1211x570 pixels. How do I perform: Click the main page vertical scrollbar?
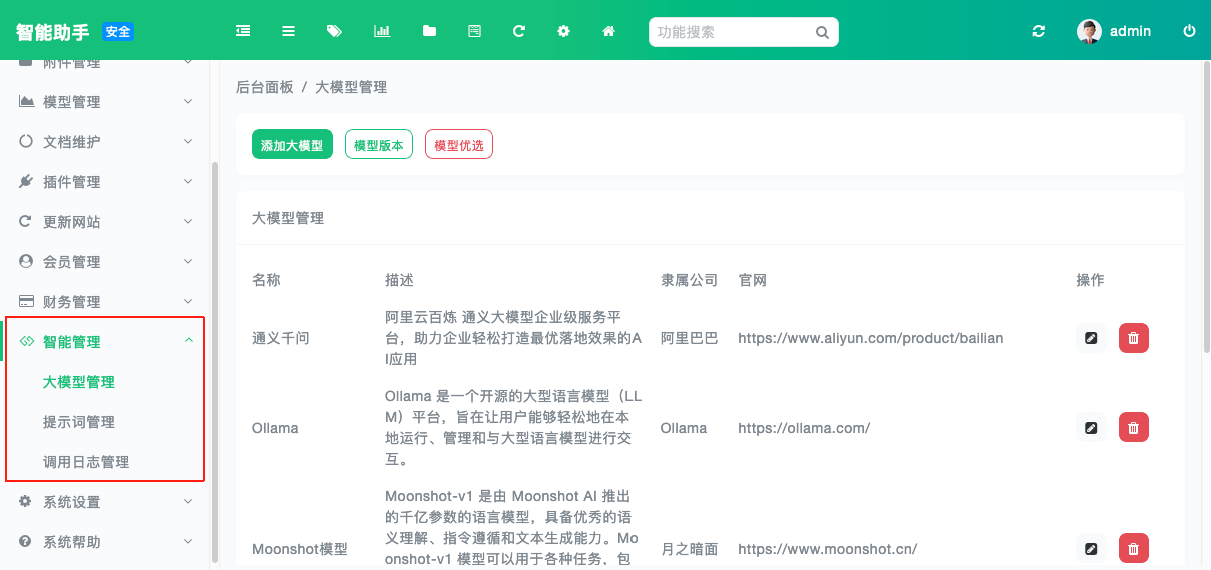tap(1206, 207)
